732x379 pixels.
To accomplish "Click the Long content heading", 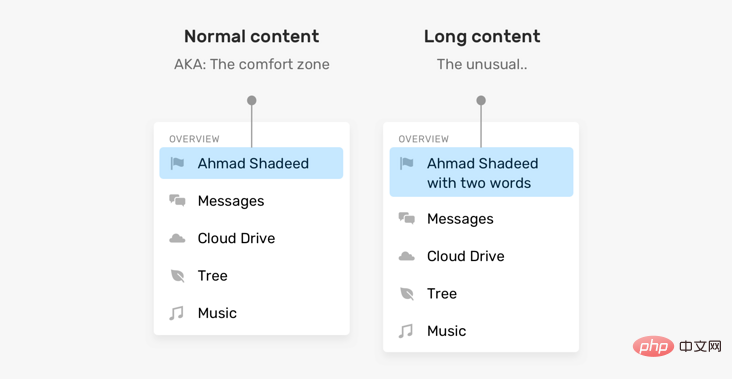I will coord(482,36).
